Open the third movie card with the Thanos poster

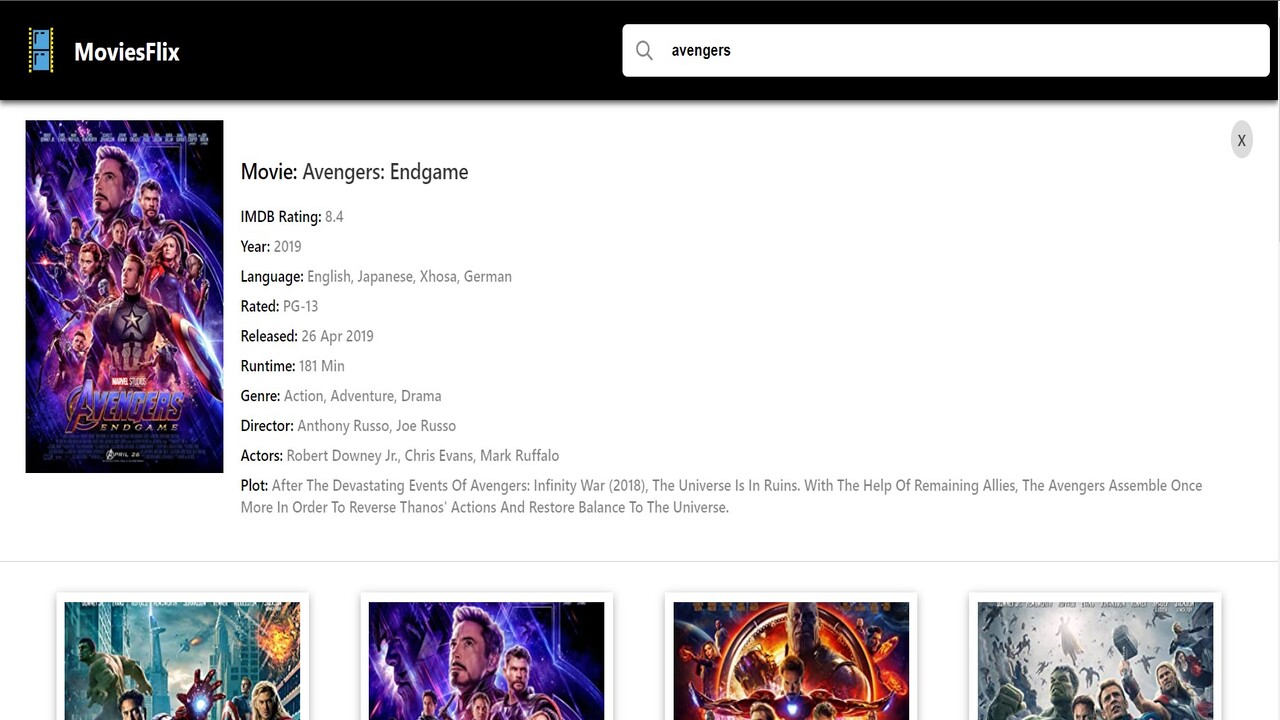pyautogui.click(x=791, y=656)
